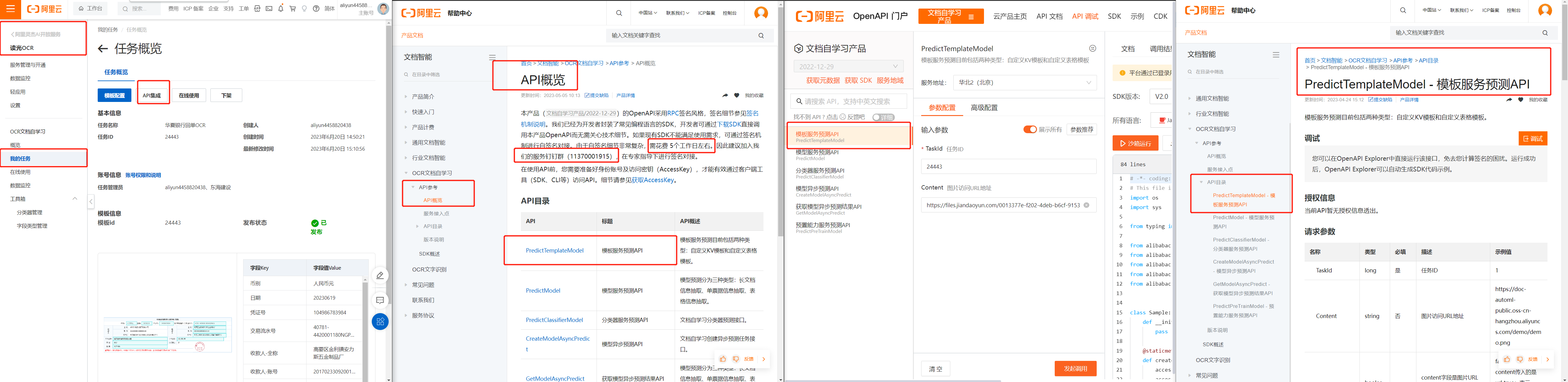
Task: Open 中国站 dropdown on API概览 help page
Action: coord(648,13)
